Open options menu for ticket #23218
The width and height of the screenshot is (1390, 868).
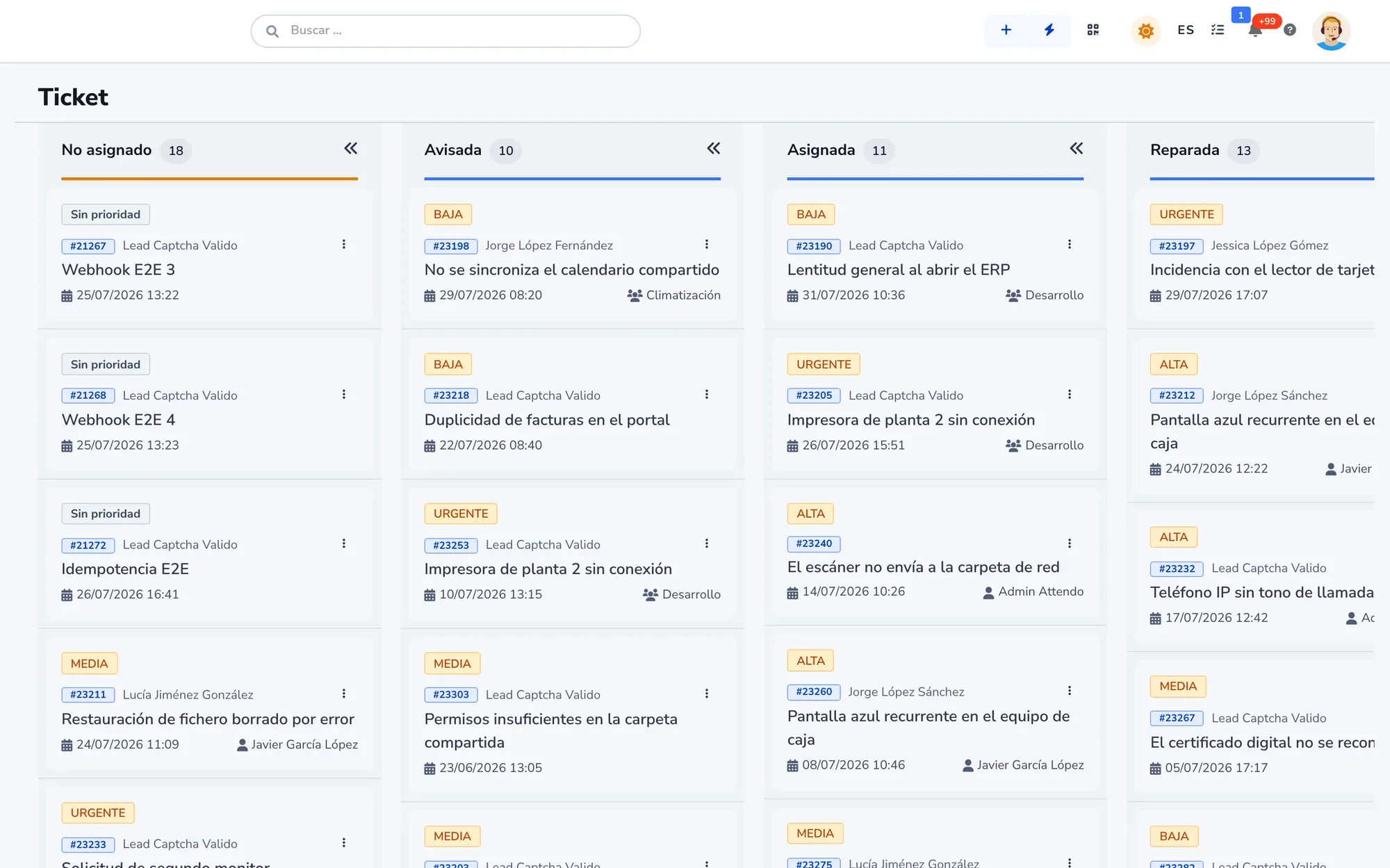[x=707, y=395]
